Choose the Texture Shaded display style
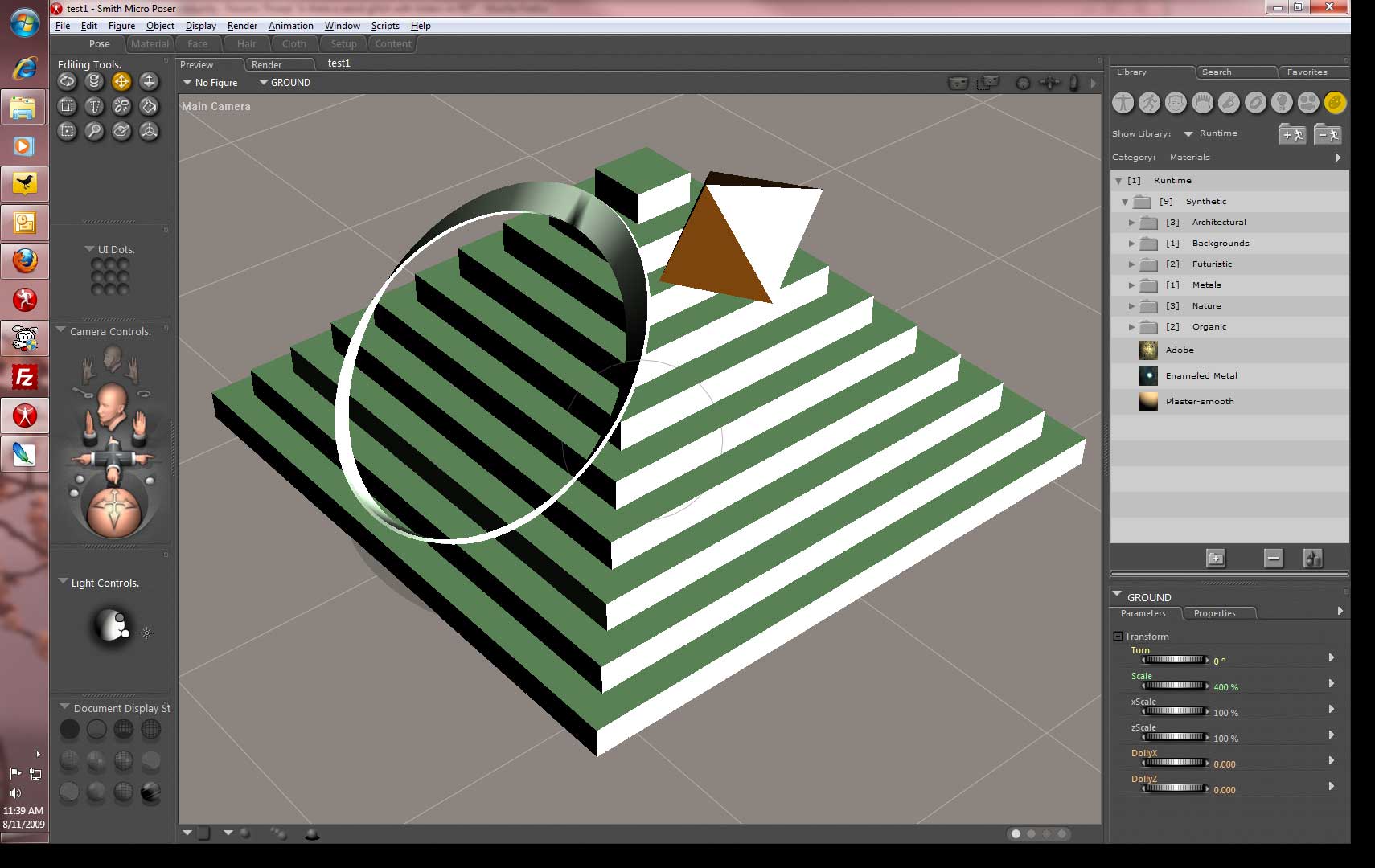The width and height of the screenshot is (1375, 868). click(x=150, y=792)
